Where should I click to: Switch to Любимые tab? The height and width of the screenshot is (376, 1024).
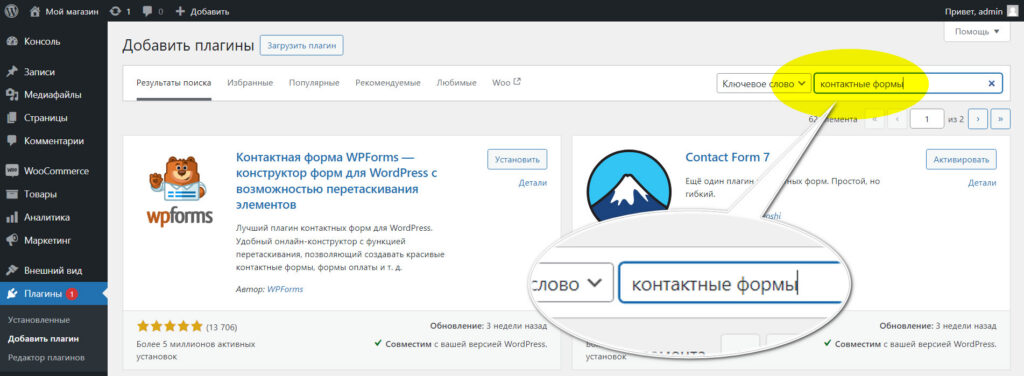pyautogui.click(x=456, y=83)
